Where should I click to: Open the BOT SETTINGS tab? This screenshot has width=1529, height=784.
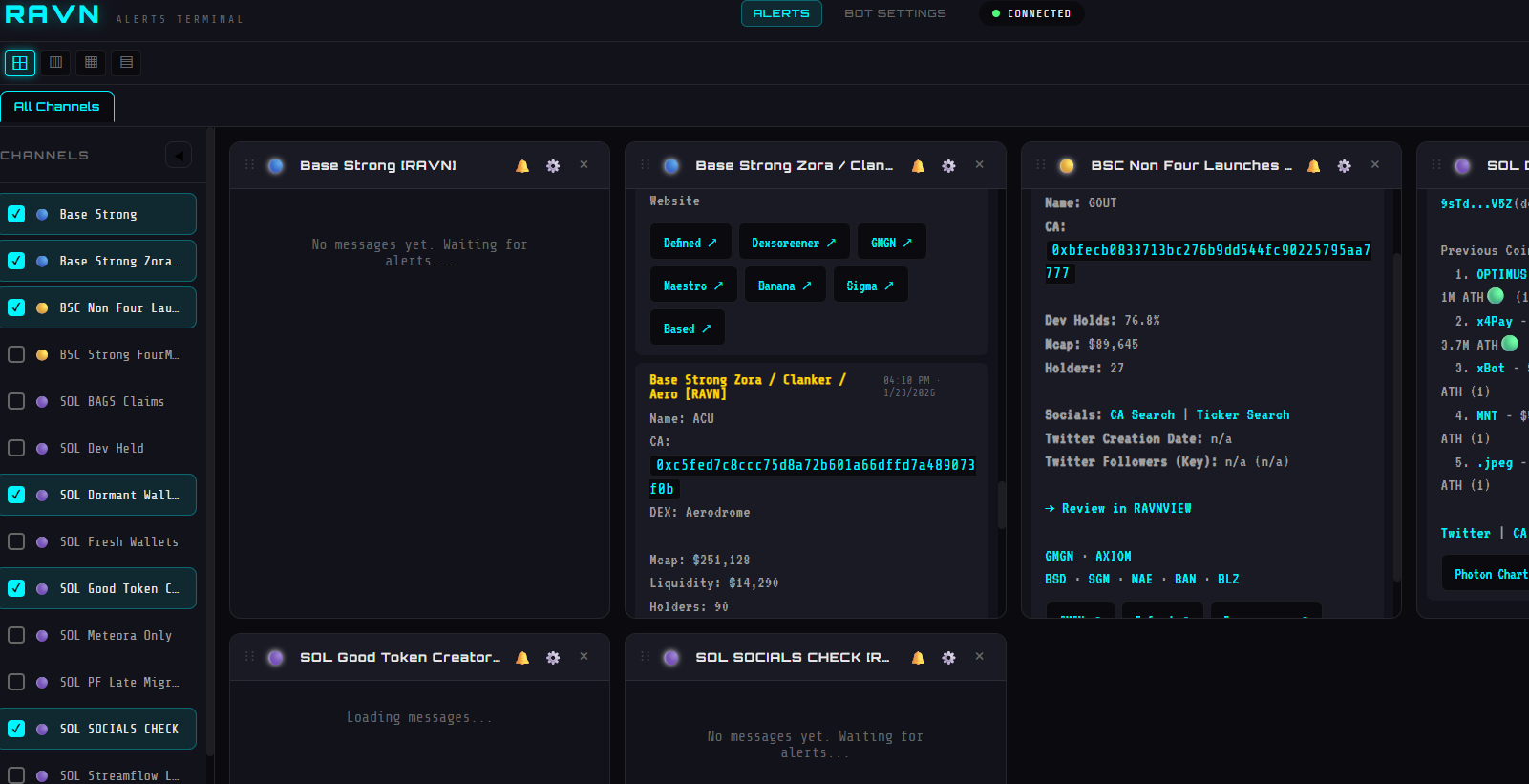[x=895, y=13]
